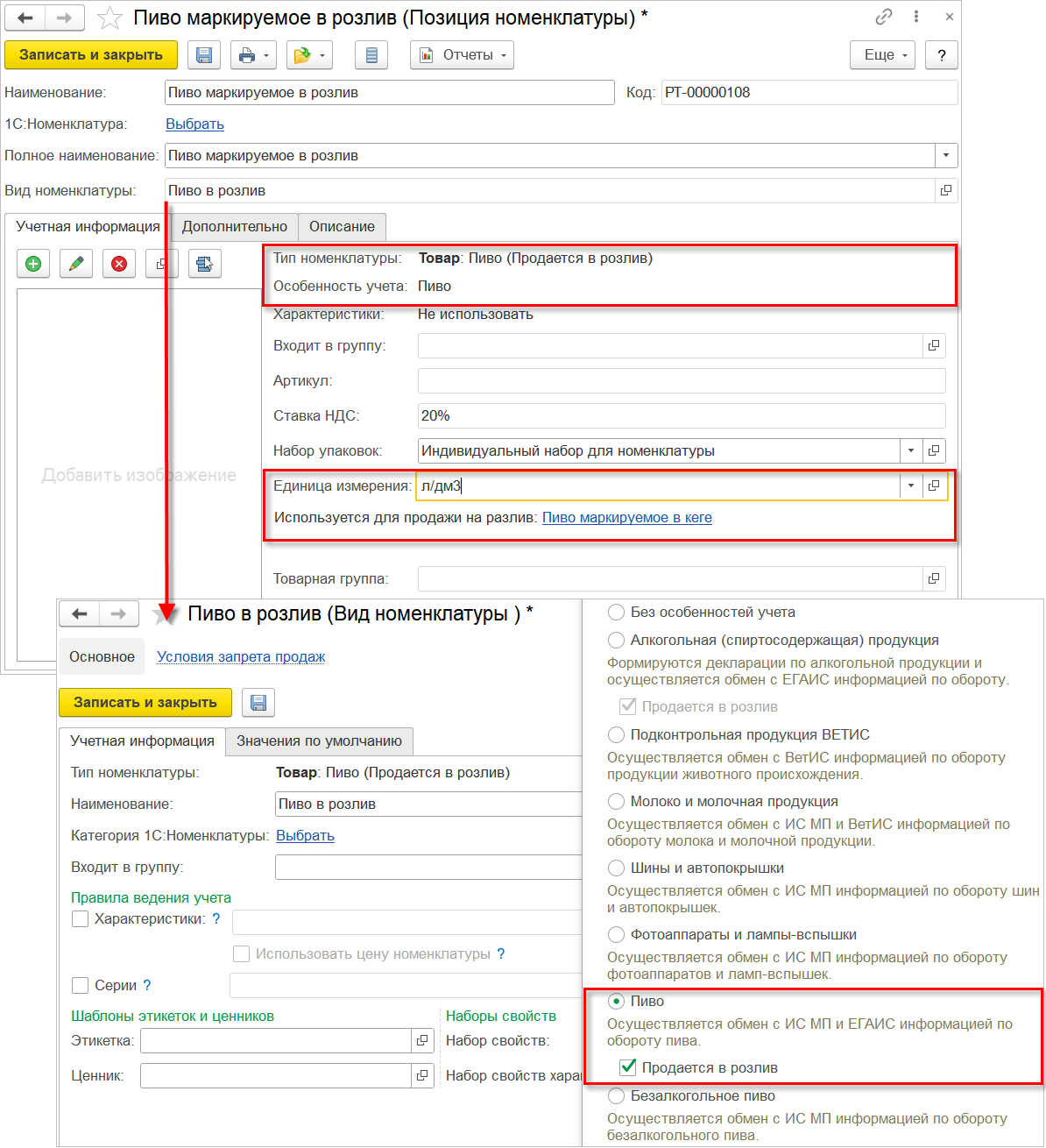Copy link icon in Пиво маркируемое title bar
Image resolution: width=1046 pixels, height=1148 pixels.
coord(884,17)
